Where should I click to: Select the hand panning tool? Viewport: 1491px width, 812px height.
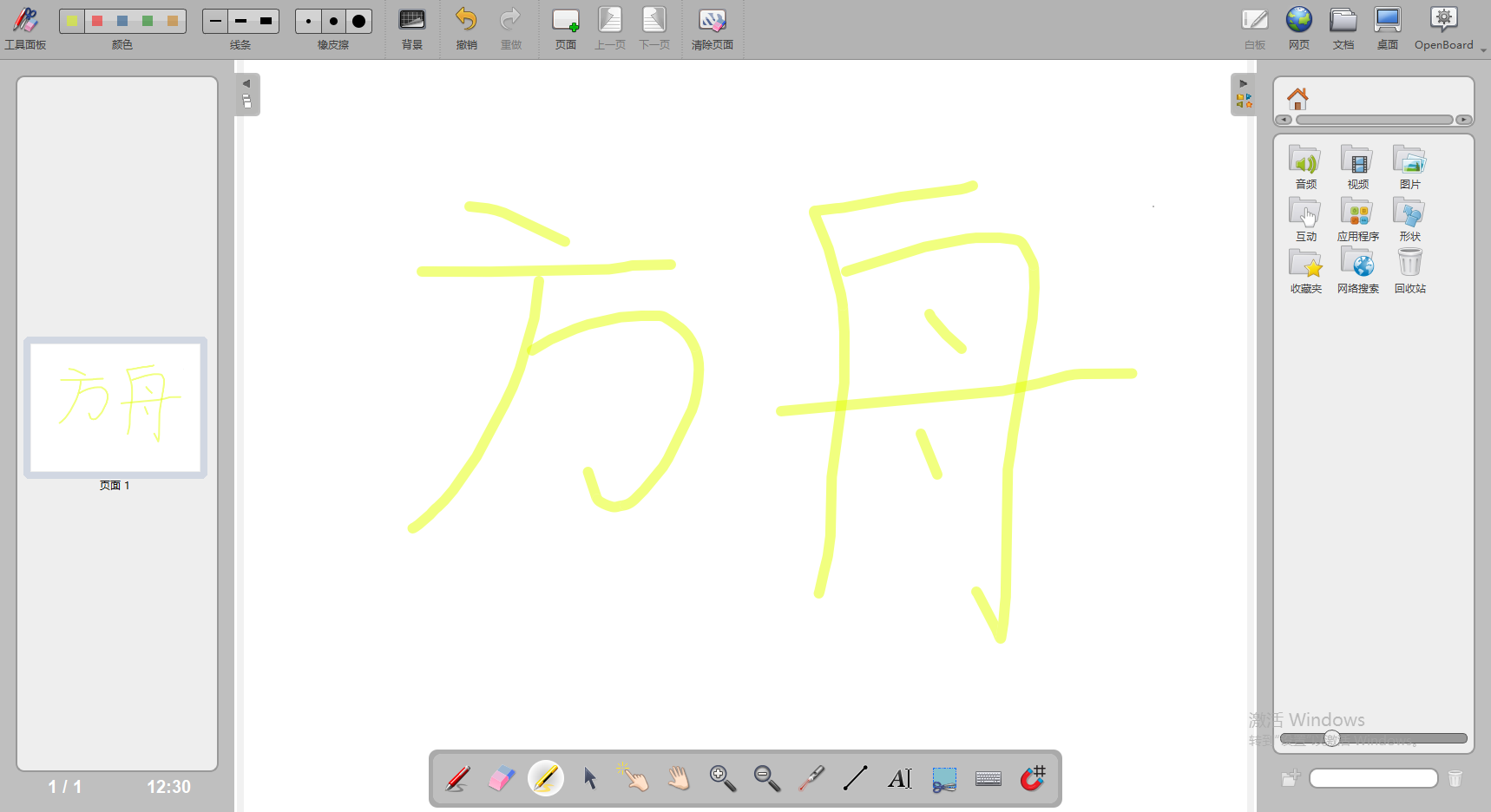click(x=678, y=778)
